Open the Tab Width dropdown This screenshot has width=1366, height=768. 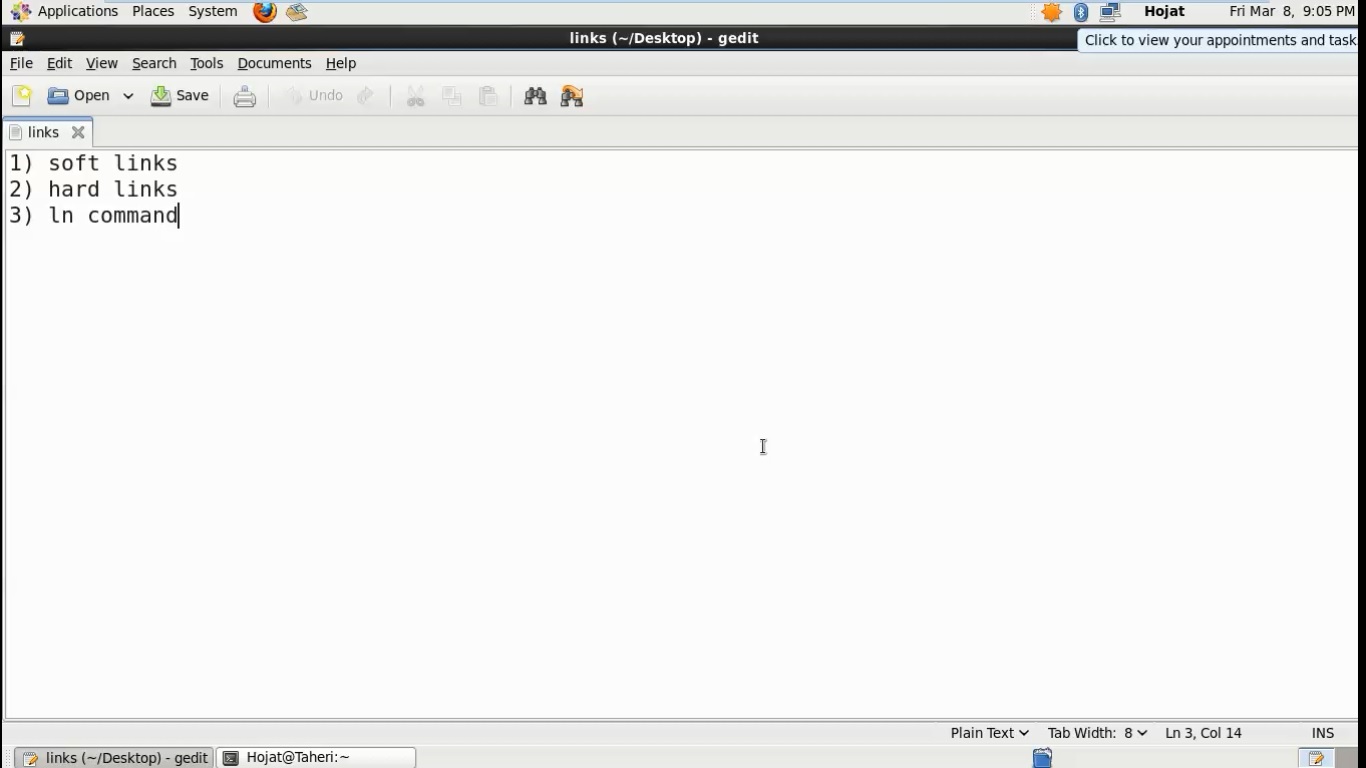1097,733
